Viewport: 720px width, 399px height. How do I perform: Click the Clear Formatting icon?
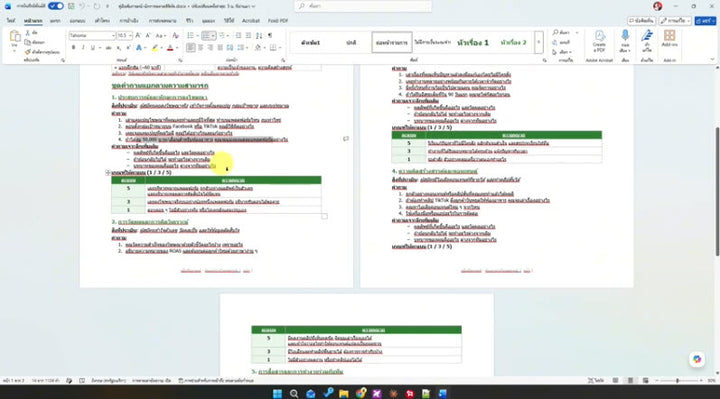tap(175, 35)
